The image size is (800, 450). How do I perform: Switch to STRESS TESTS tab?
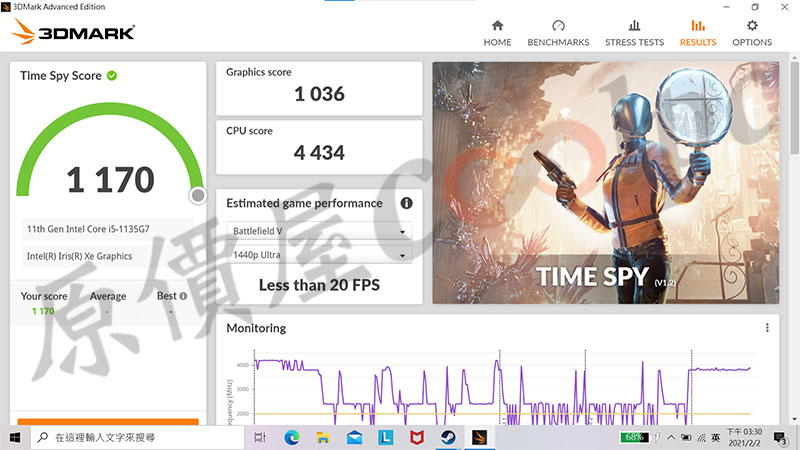[634, 33]
